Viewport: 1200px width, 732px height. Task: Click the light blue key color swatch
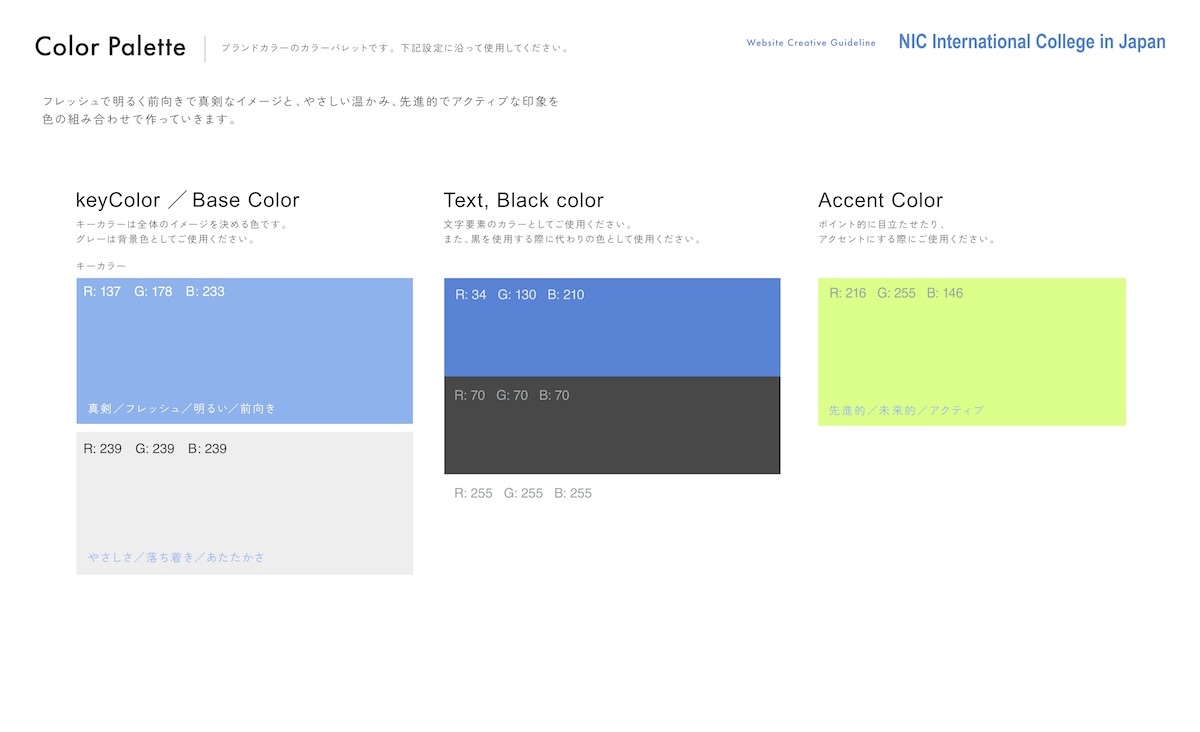pyautogui.click(x=244, y=350)
